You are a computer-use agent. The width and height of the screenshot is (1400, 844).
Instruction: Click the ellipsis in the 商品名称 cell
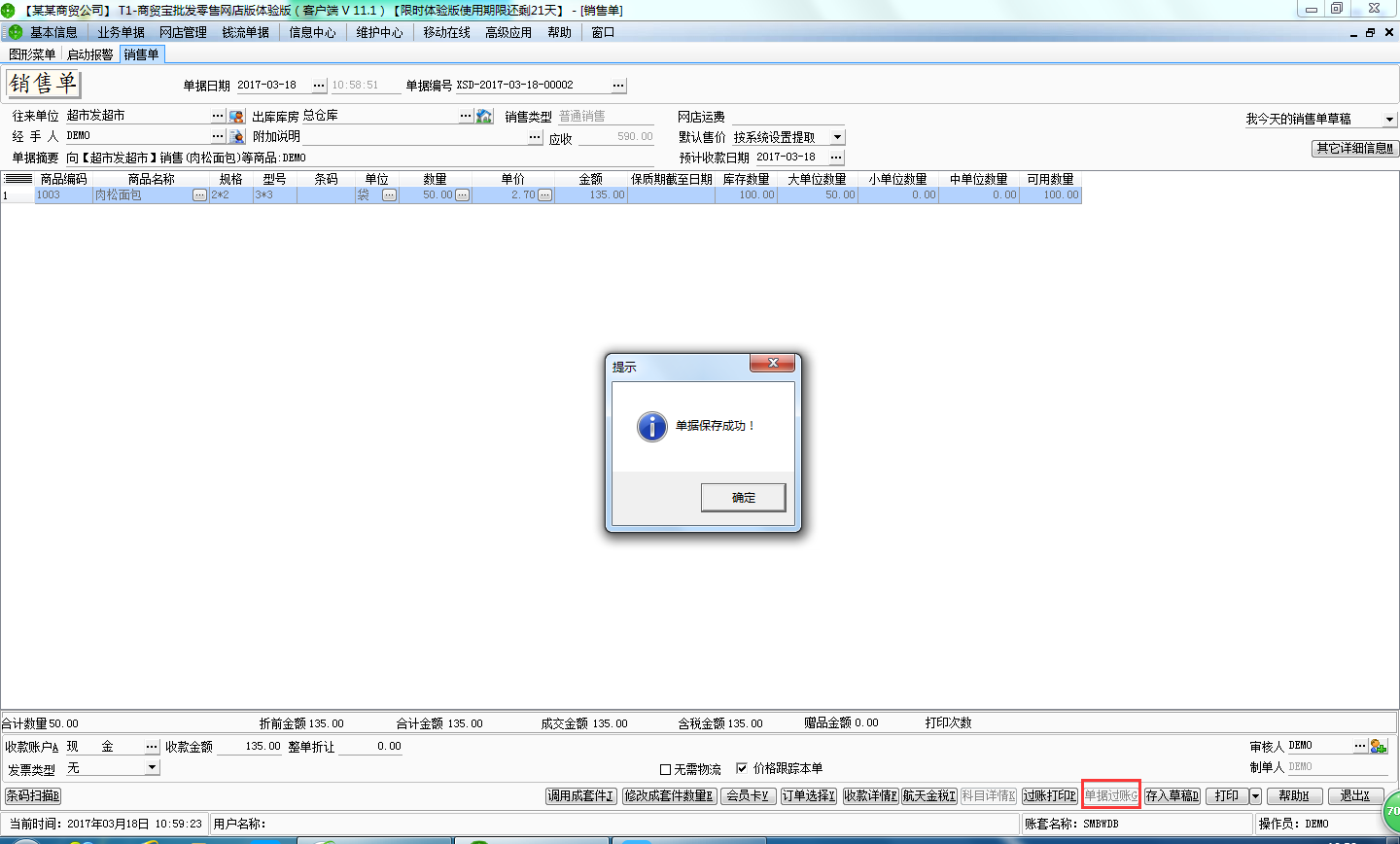click(199, 195)
